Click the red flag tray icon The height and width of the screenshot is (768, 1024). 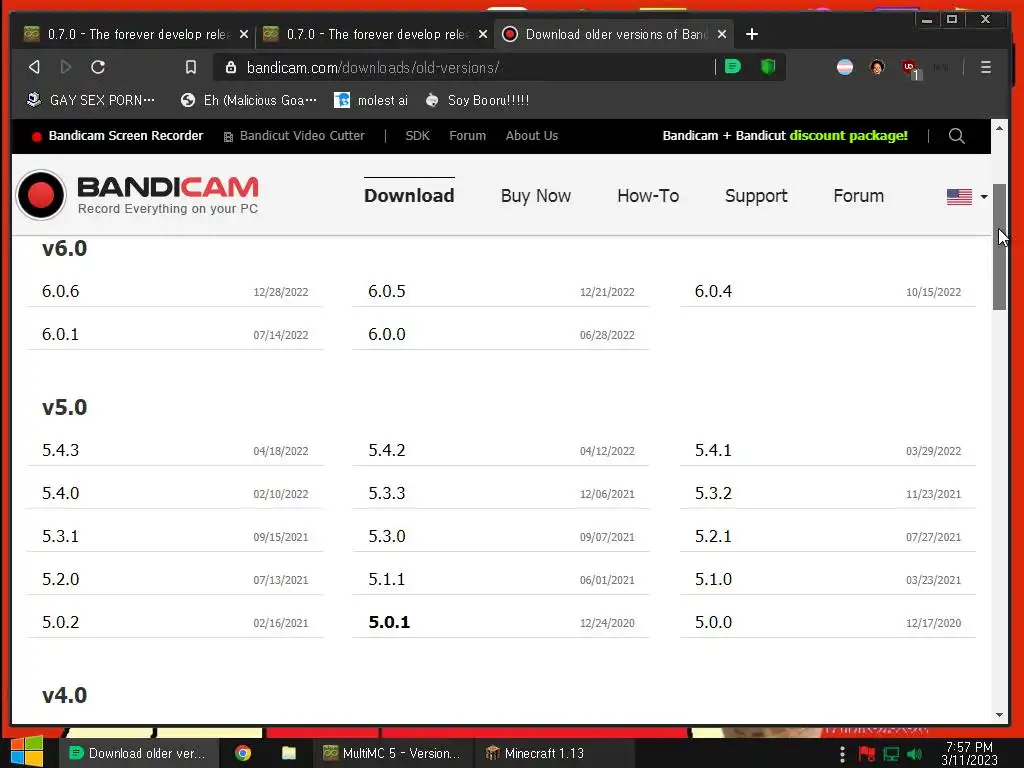(x=867, y=754)
